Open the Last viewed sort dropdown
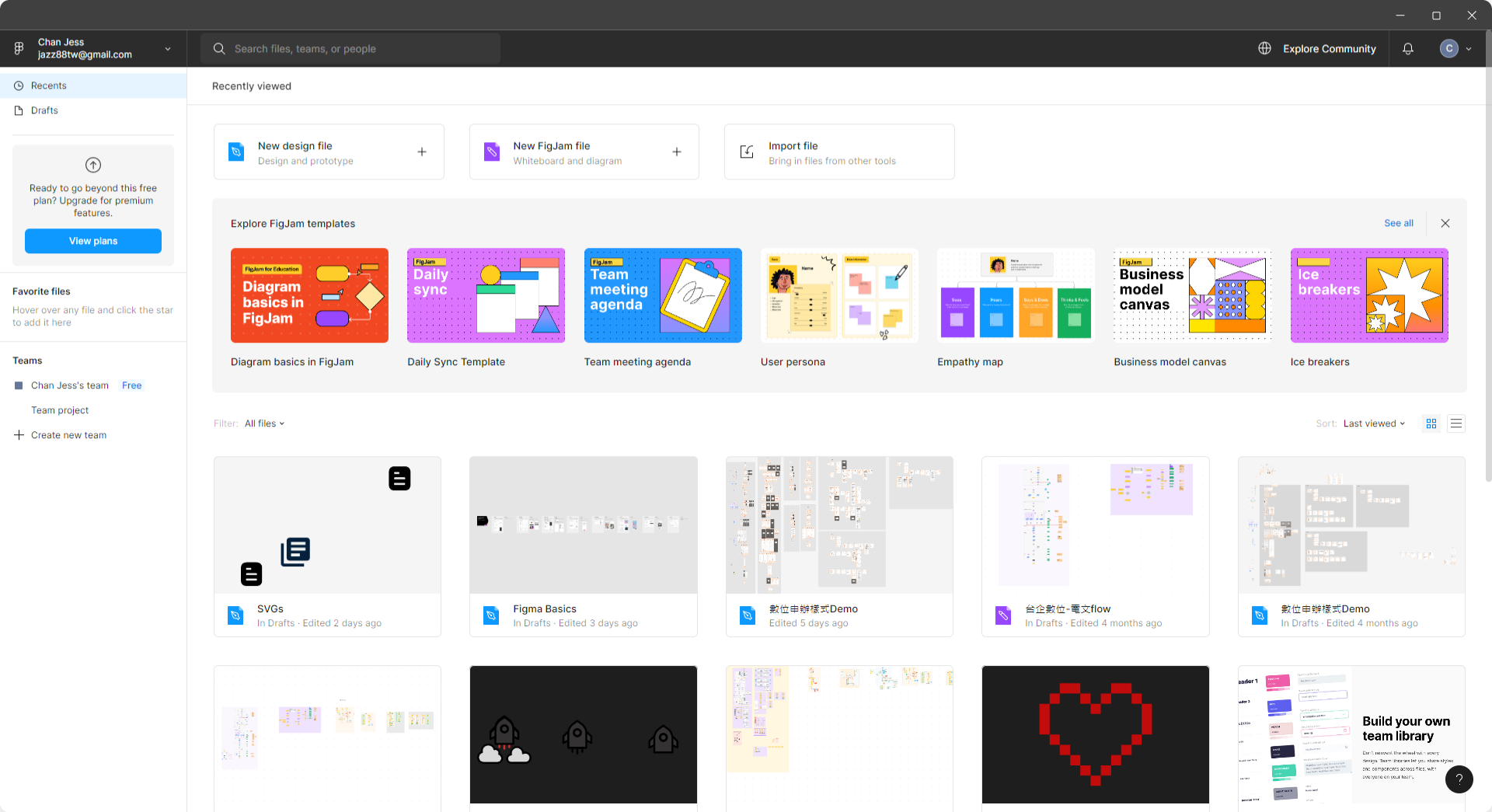The height and width of the screenshot is (812, 1492). pyautogui.click(x=1374, y=423)
